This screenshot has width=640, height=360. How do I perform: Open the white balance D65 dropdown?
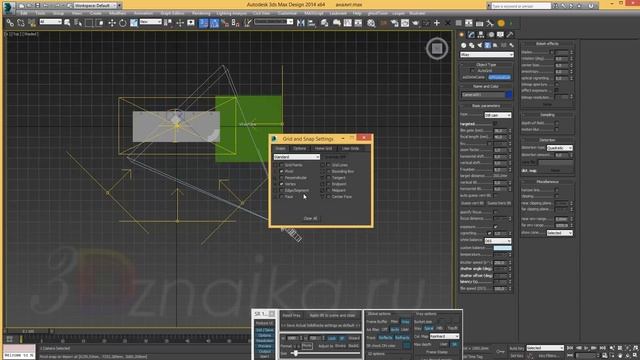pos(498,241)
